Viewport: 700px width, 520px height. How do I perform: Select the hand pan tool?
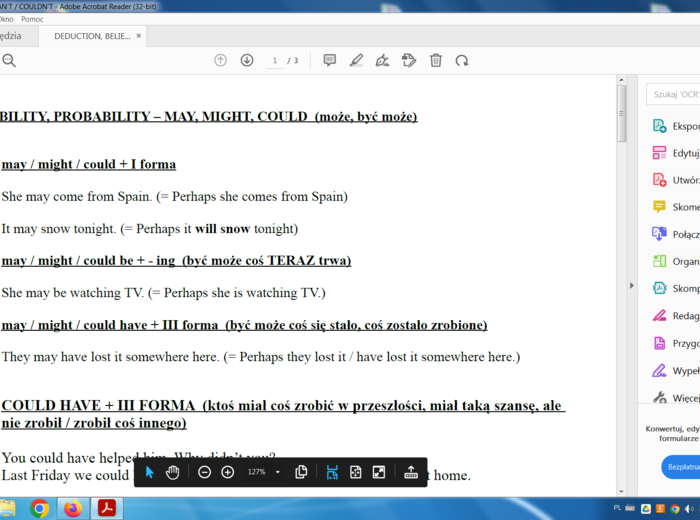[x=173, y=472]
